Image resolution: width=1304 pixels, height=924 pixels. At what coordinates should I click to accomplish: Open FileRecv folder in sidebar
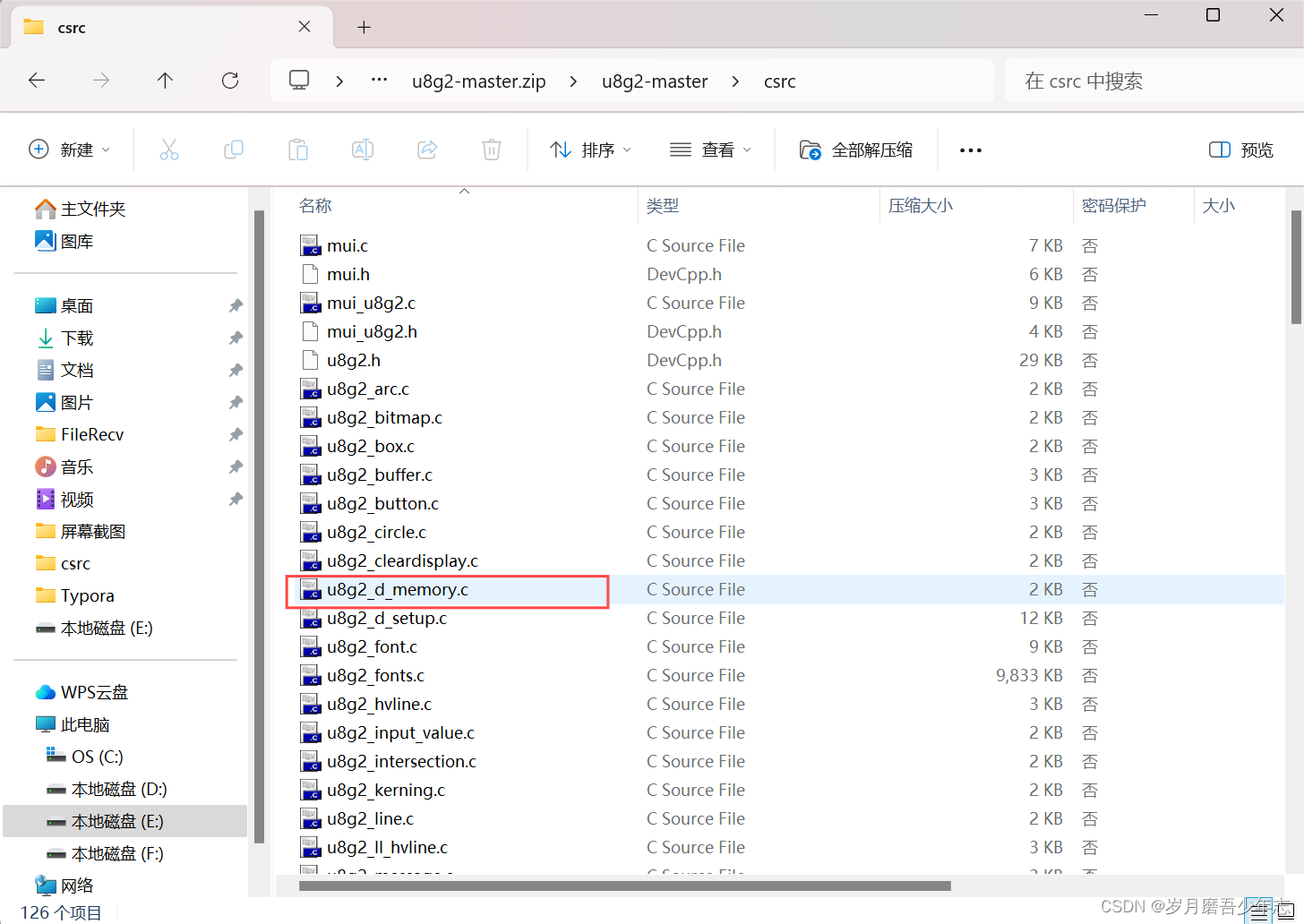(x=79, y=434)
